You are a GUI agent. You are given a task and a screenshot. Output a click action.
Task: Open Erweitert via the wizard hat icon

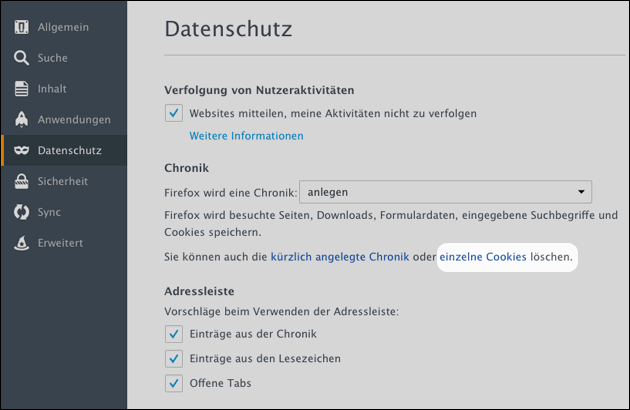[x=21, y=244]
